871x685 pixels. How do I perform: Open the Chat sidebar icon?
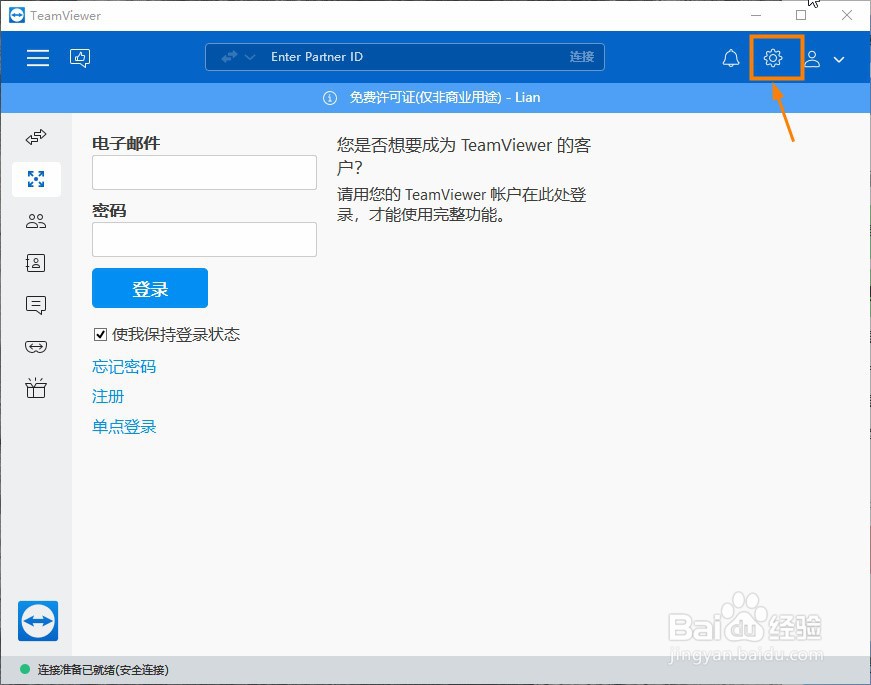(36, 305)
